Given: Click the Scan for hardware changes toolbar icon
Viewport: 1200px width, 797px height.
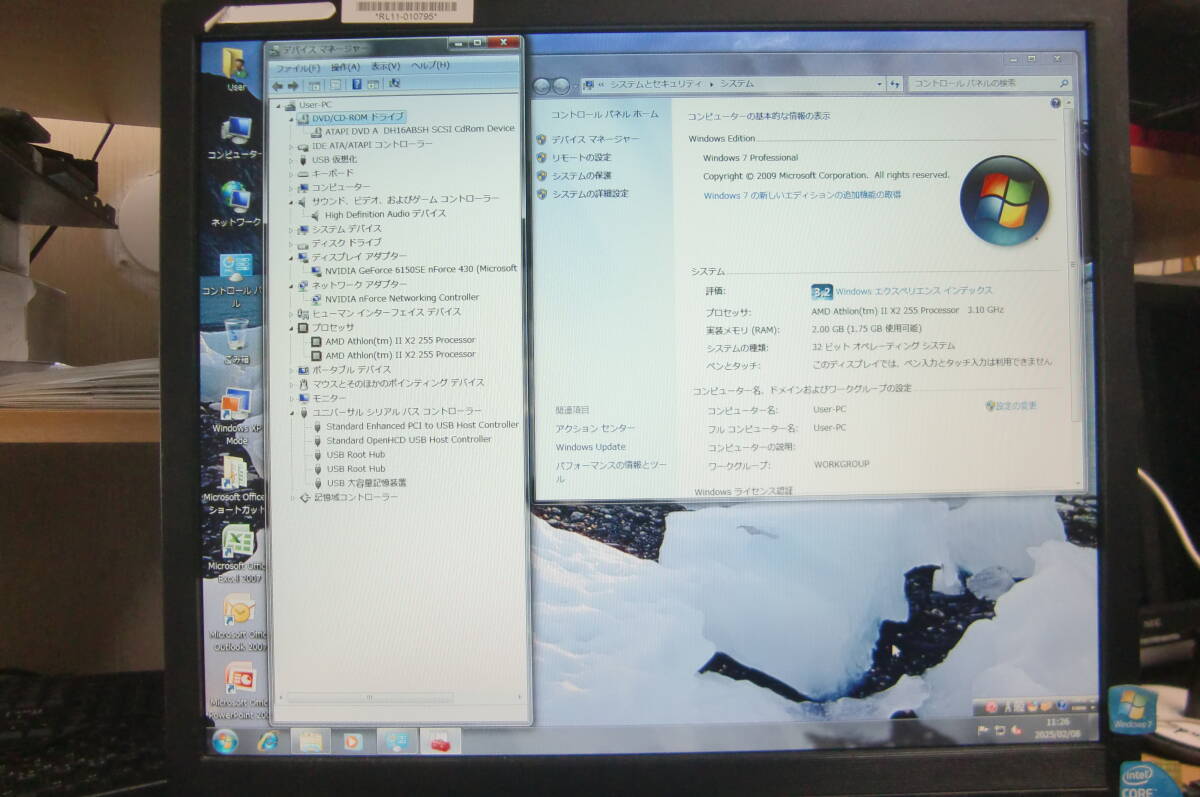Looking at the screenshot, I should coord(394,84).
